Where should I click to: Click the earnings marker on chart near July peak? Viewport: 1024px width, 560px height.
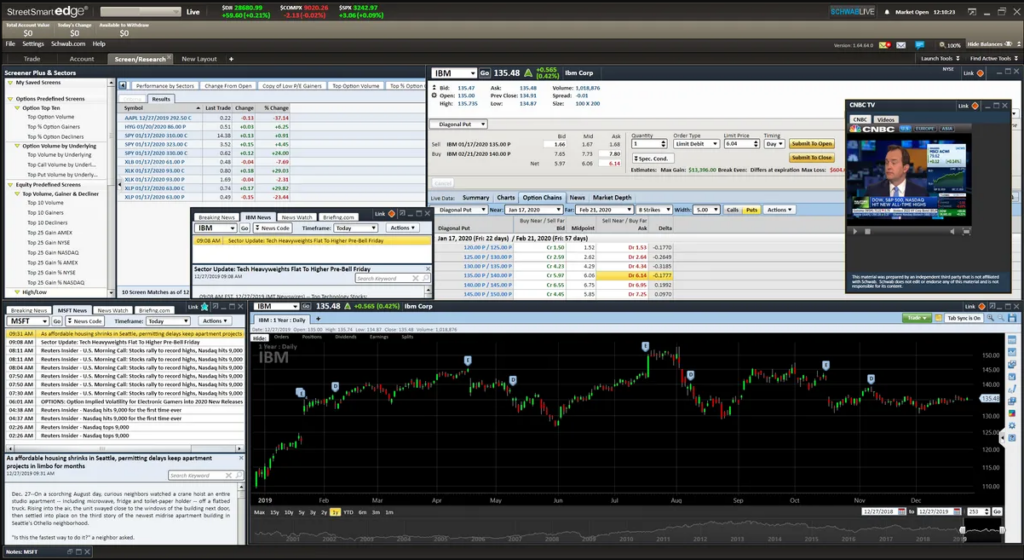[x=645, y=346]
